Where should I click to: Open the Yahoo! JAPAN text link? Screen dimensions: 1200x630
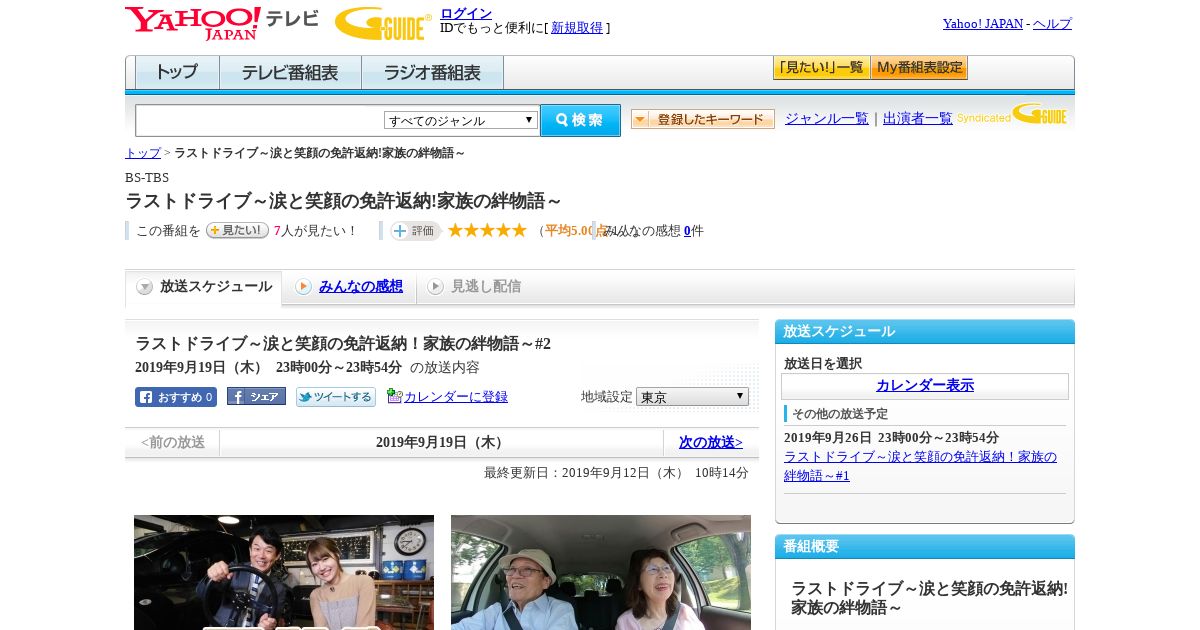click(983, 24)
